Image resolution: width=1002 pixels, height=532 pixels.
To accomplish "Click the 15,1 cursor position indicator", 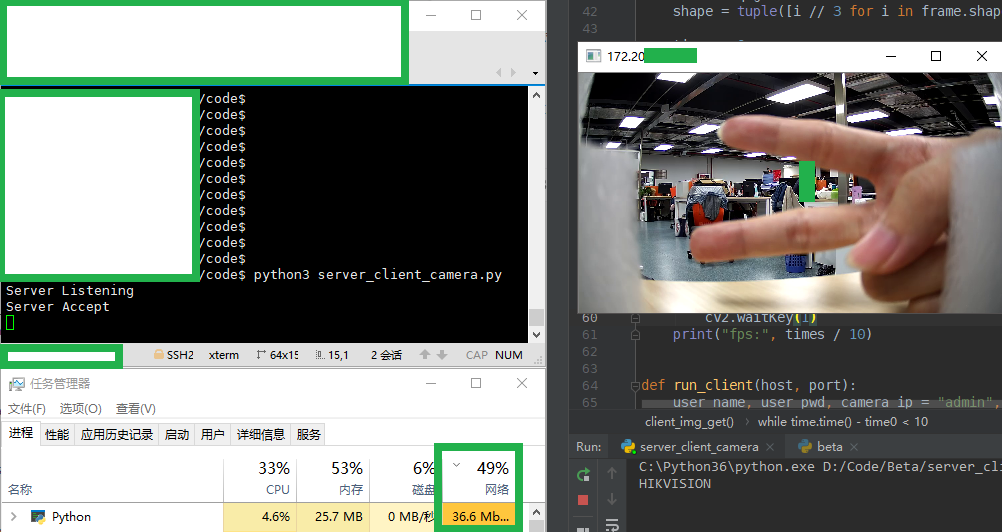I will tap(332, 355).
